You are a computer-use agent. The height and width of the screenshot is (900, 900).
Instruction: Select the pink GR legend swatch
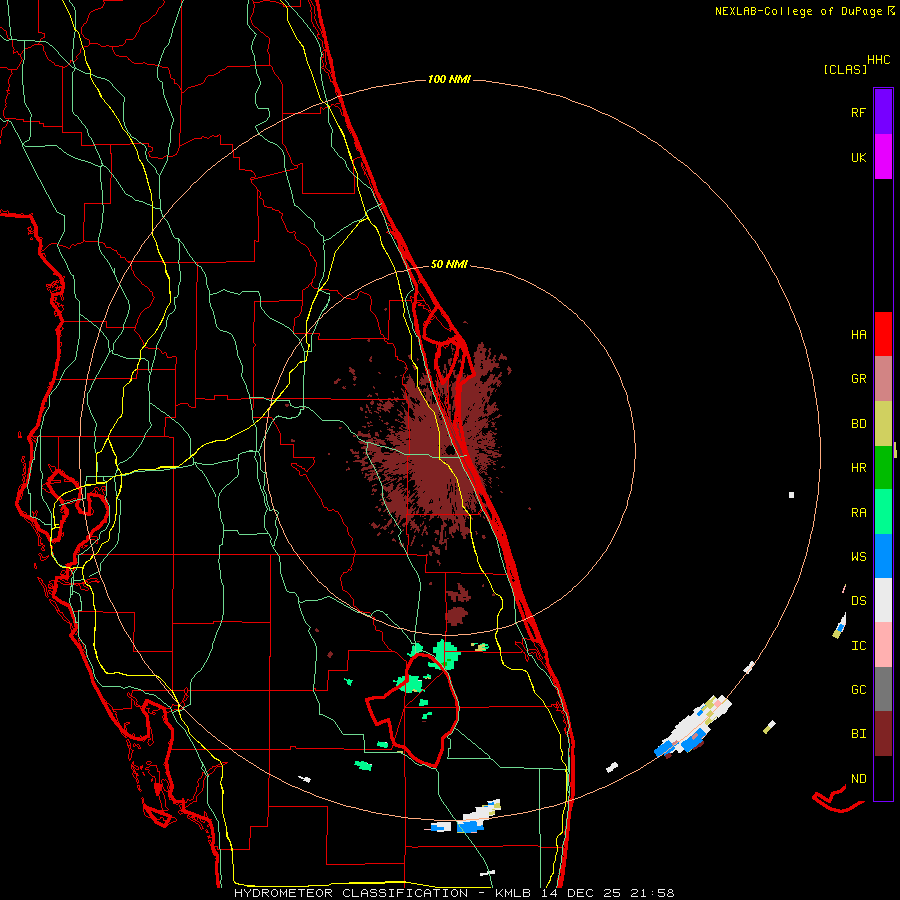(x=883, y=379)
